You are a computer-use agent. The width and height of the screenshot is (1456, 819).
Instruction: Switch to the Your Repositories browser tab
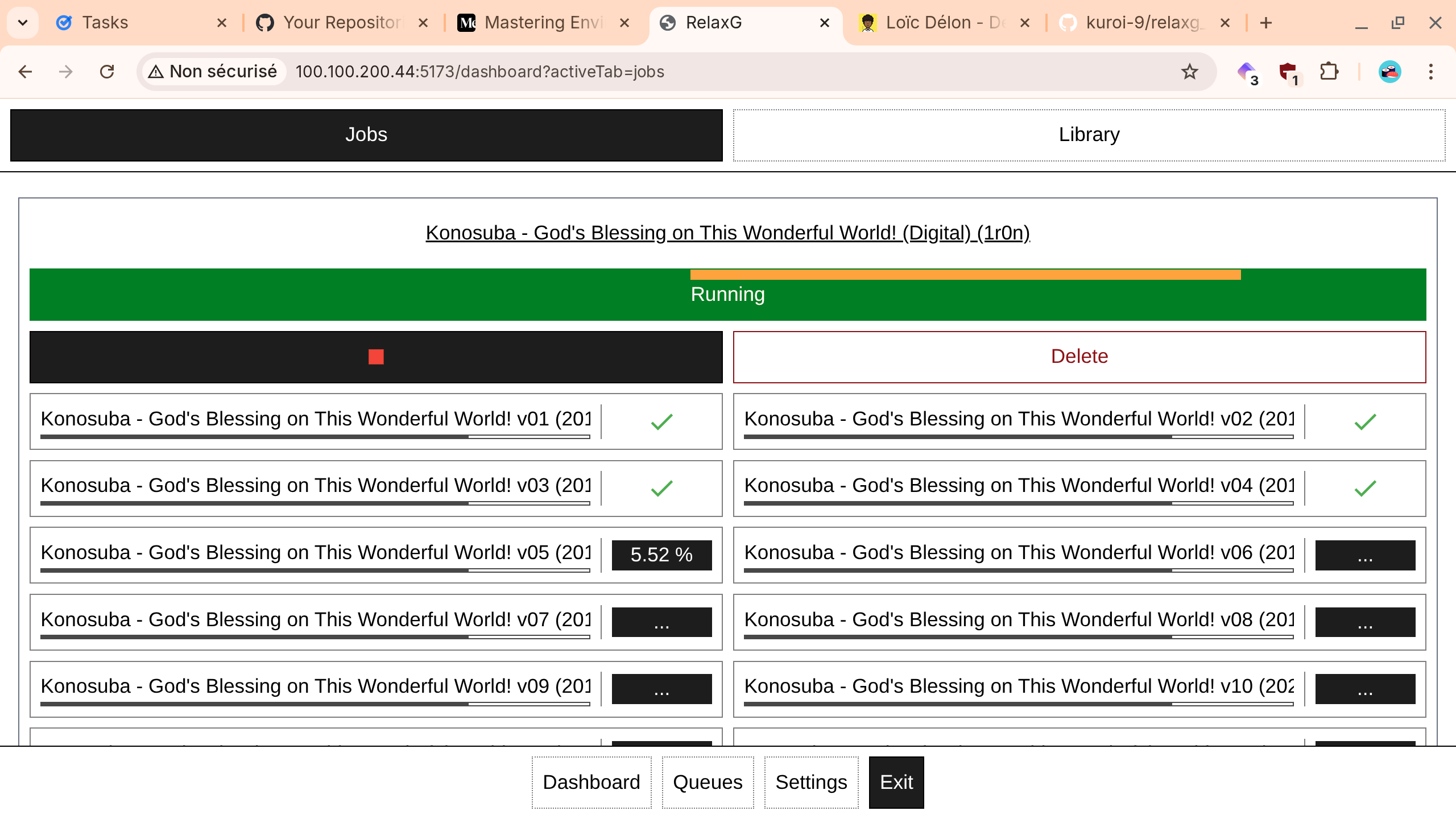click(x=341, y=23)
